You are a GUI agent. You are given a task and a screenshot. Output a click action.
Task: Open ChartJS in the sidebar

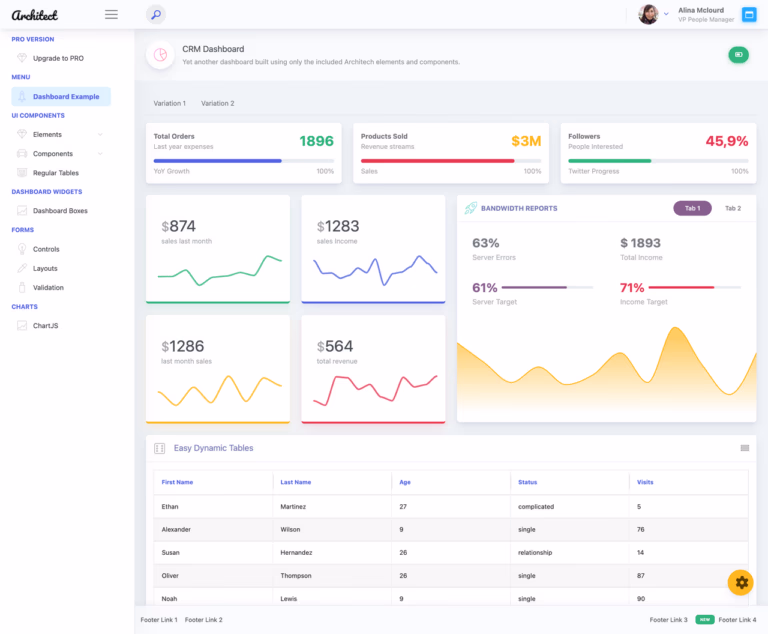pyautogui.click(x=45, y=326)
